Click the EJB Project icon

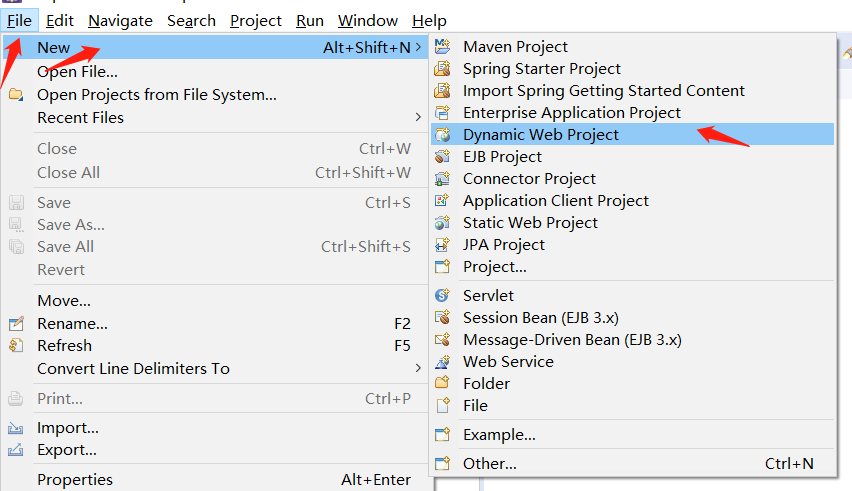click(443, 157)
